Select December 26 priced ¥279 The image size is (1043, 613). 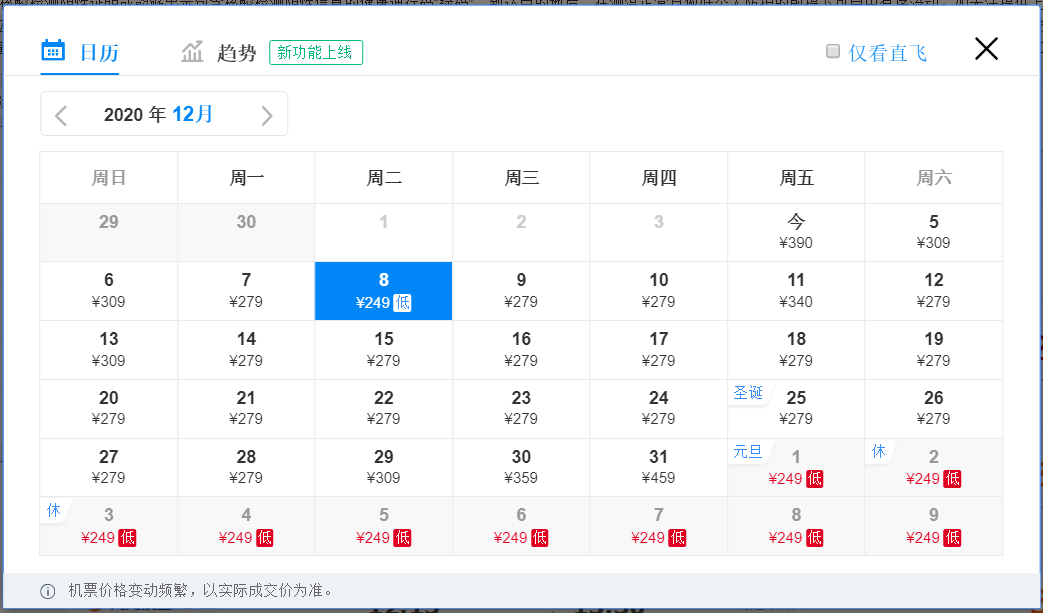934,408
